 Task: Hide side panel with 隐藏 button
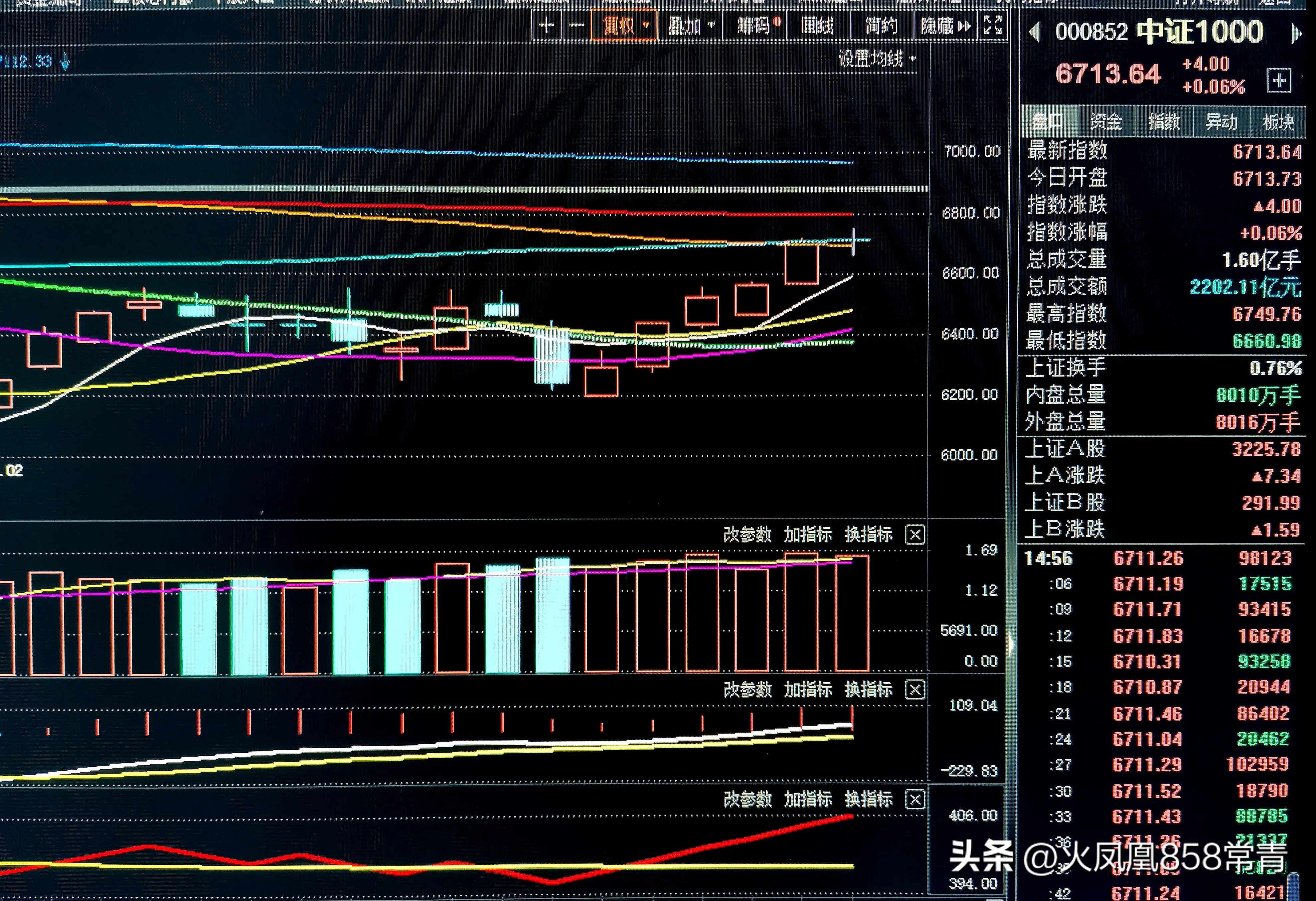[x=945, y=26]
